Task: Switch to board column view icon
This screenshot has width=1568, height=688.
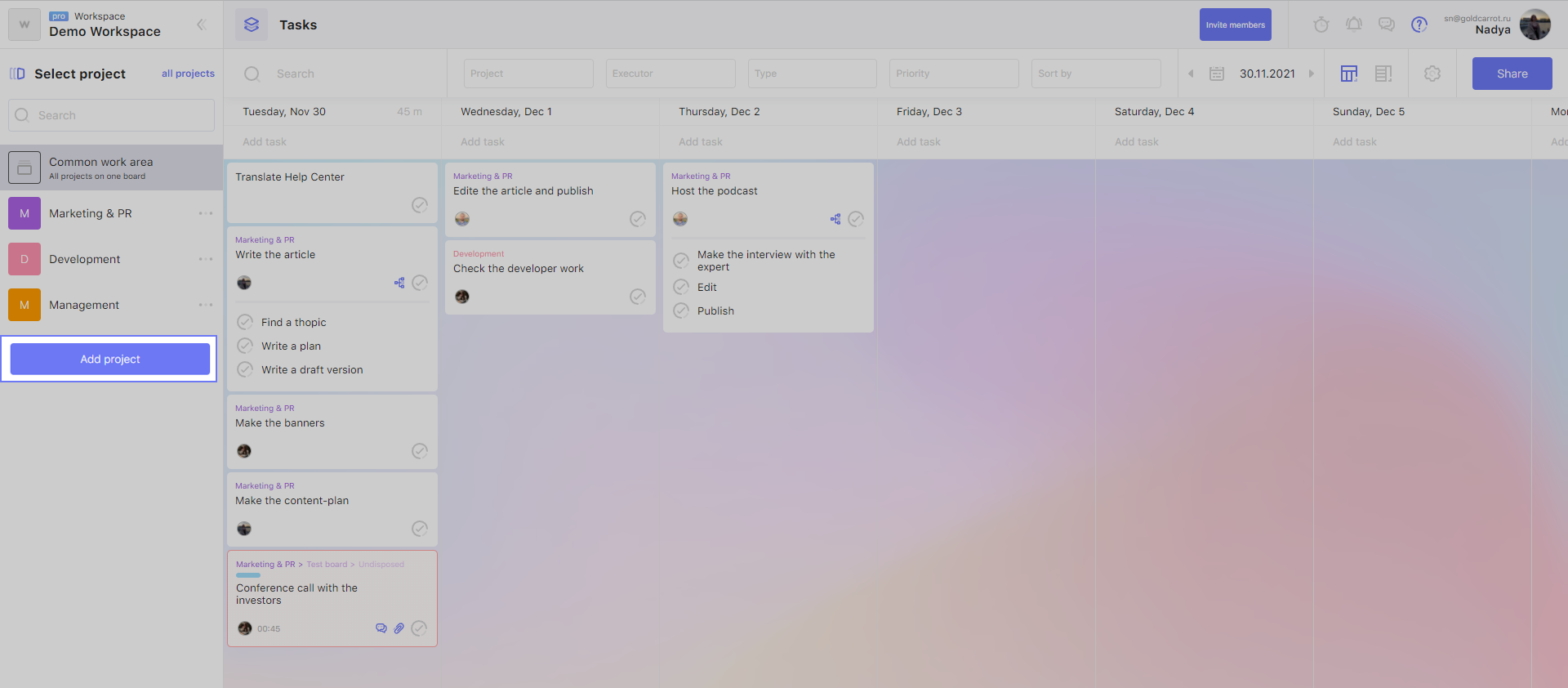Action: pyautogui.click(x=1348, y=74)
